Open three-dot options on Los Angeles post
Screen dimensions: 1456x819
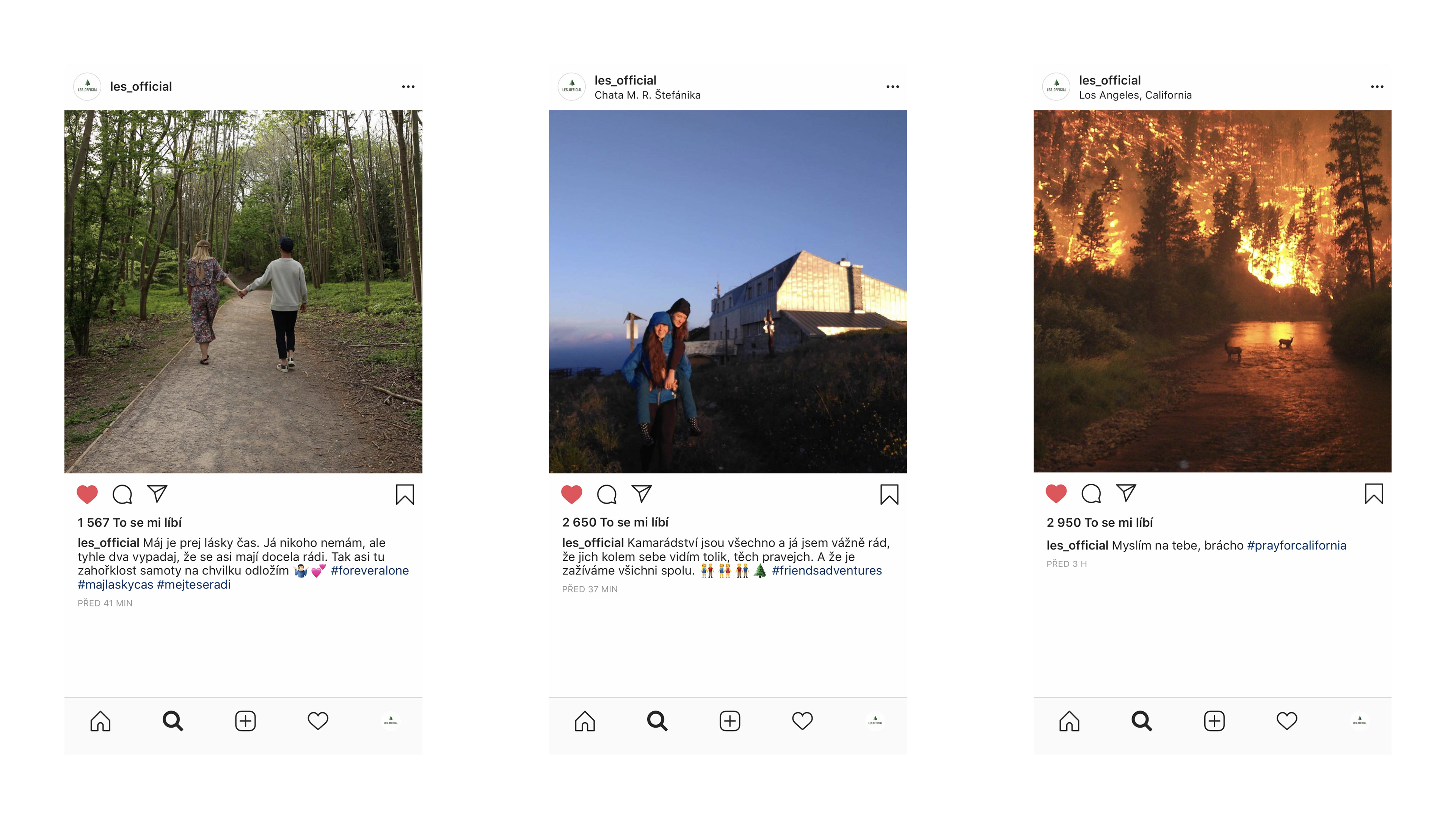(x=1377, y=86)
